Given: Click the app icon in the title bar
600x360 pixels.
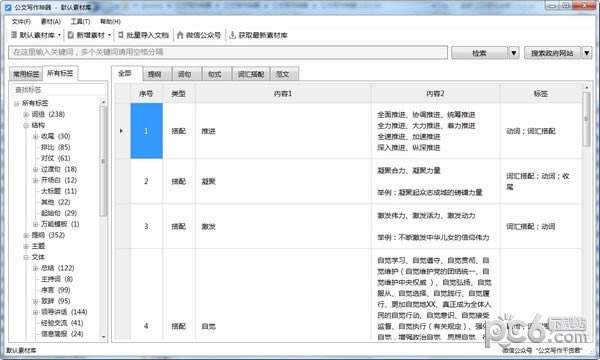Looking at the screenshot, I should pos(8,7).
